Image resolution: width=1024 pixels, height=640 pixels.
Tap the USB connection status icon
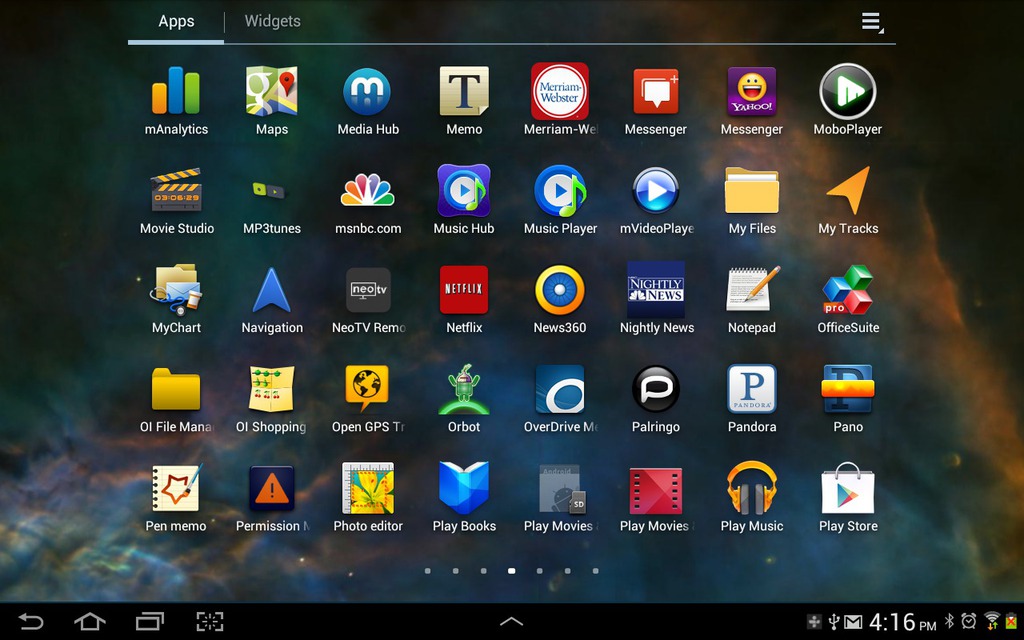[x=834, y=622]
